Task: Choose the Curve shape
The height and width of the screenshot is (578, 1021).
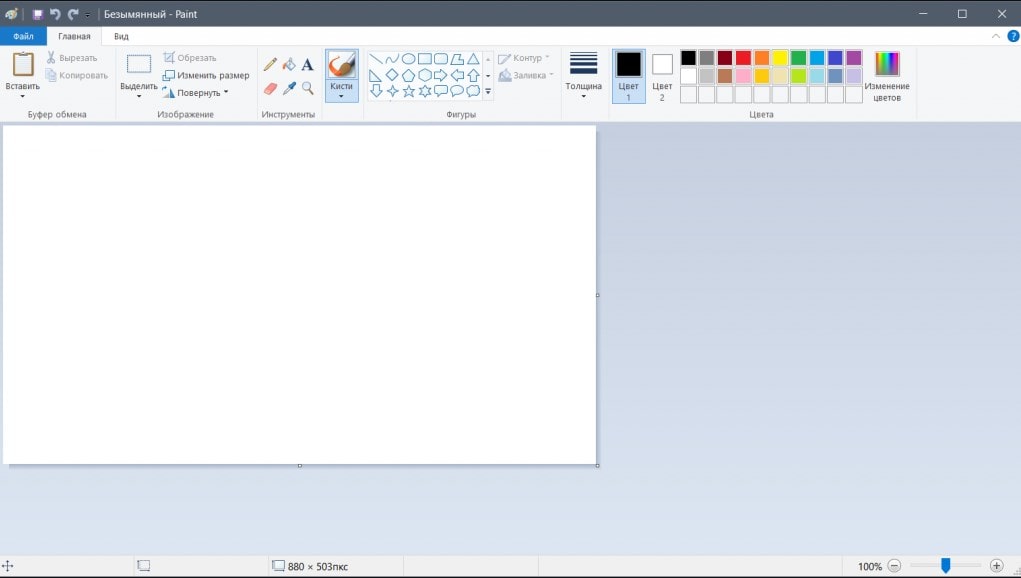Action: point(392,59)
